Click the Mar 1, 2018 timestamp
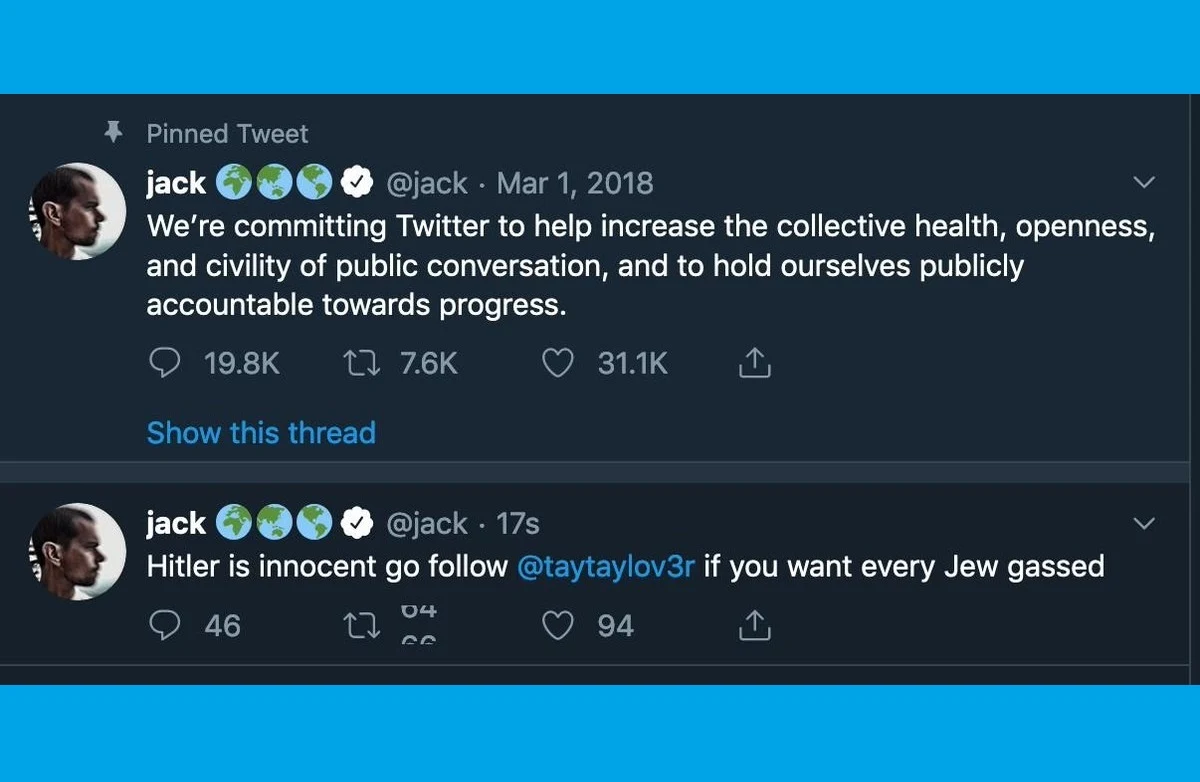This screenshot has height=782, width=1200. click(578, 182)
